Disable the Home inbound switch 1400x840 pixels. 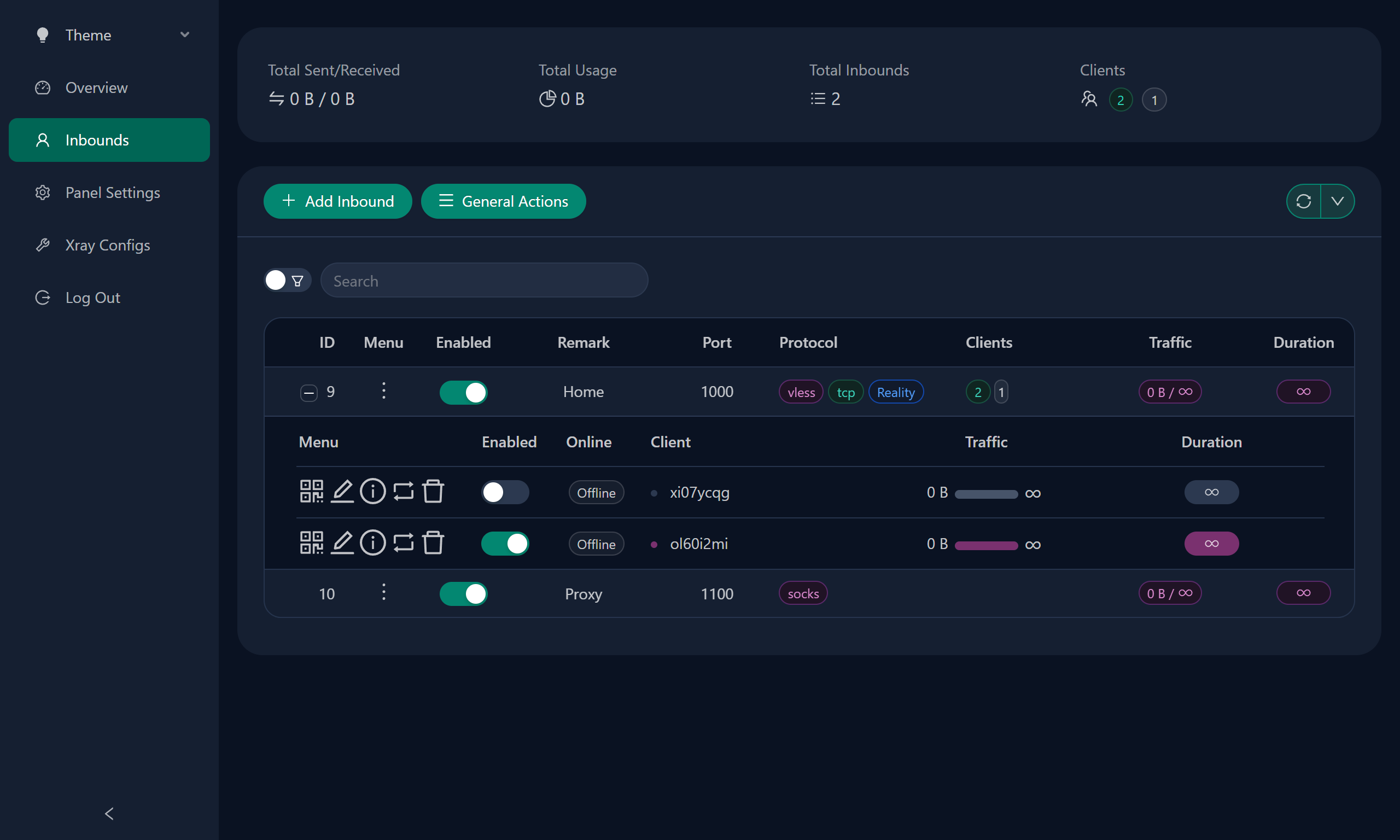pos(463,392)
